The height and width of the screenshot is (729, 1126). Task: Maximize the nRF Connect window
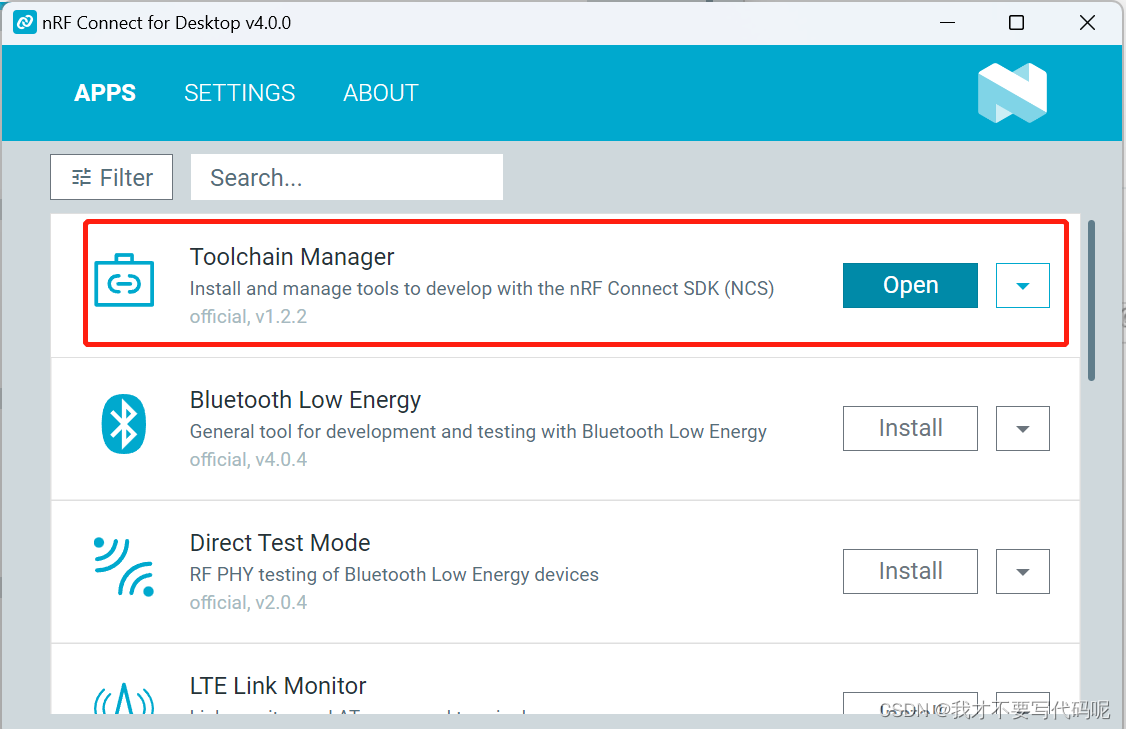coord(1017,23)
